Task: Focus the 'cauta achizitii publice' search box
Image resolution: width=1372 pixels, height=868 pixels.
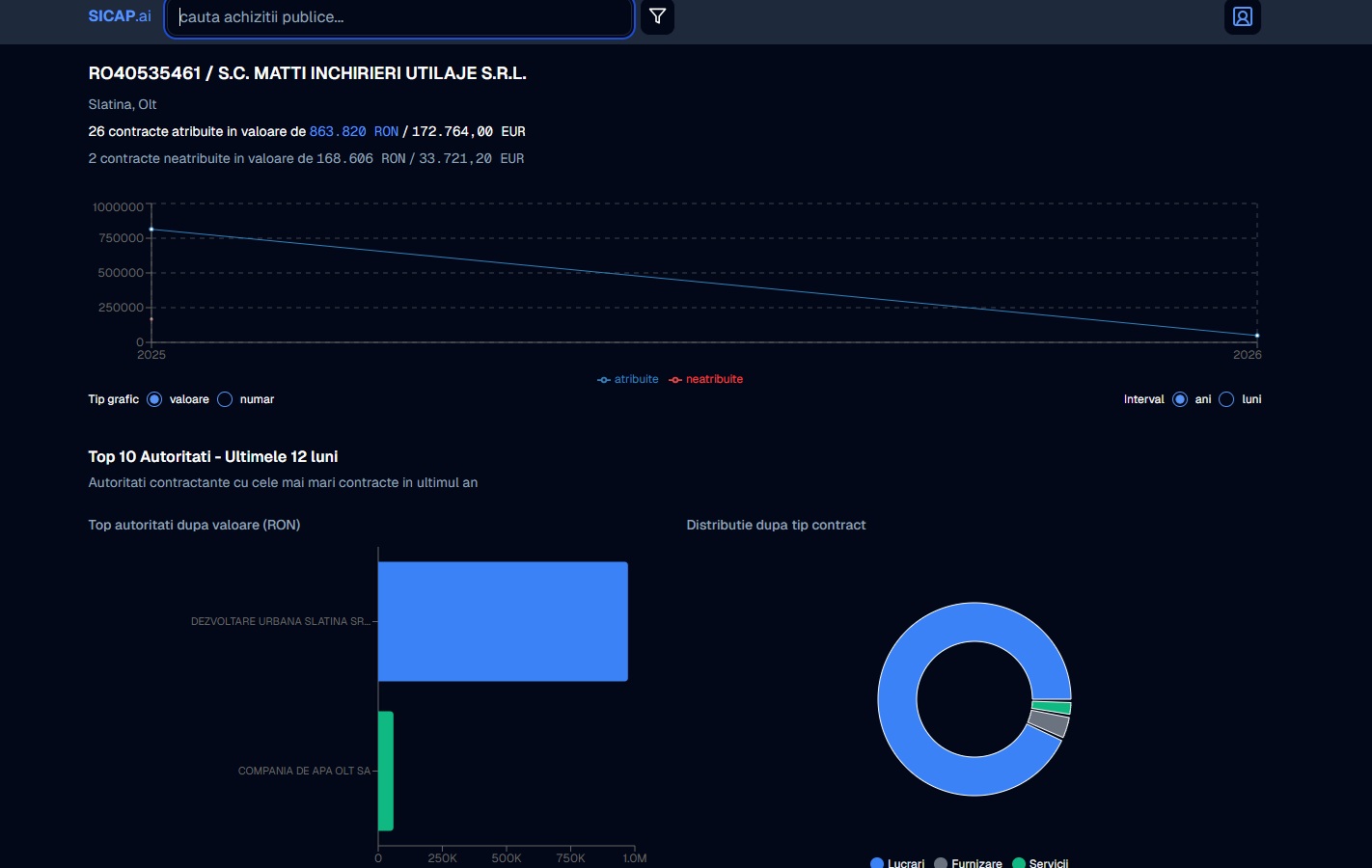Action: point(399,17)
